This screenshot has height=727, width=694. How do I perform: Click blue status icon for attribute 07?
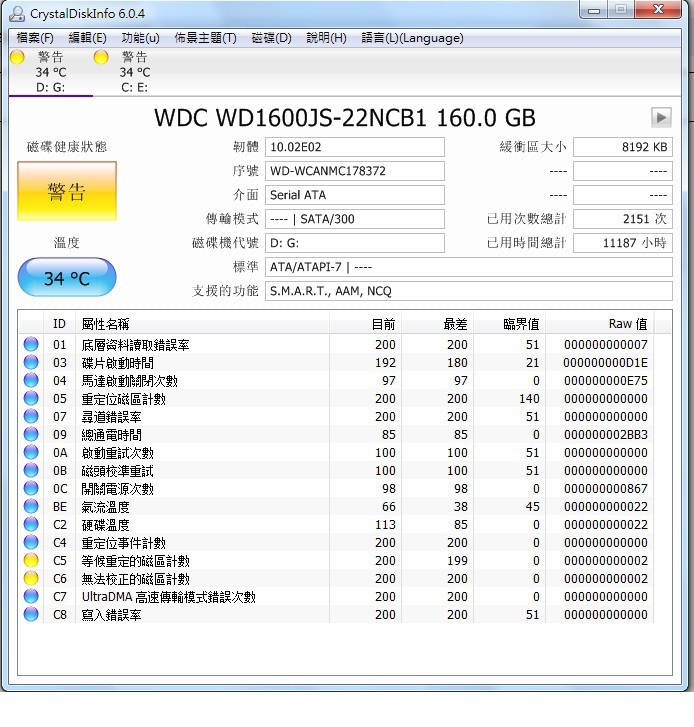31,416
